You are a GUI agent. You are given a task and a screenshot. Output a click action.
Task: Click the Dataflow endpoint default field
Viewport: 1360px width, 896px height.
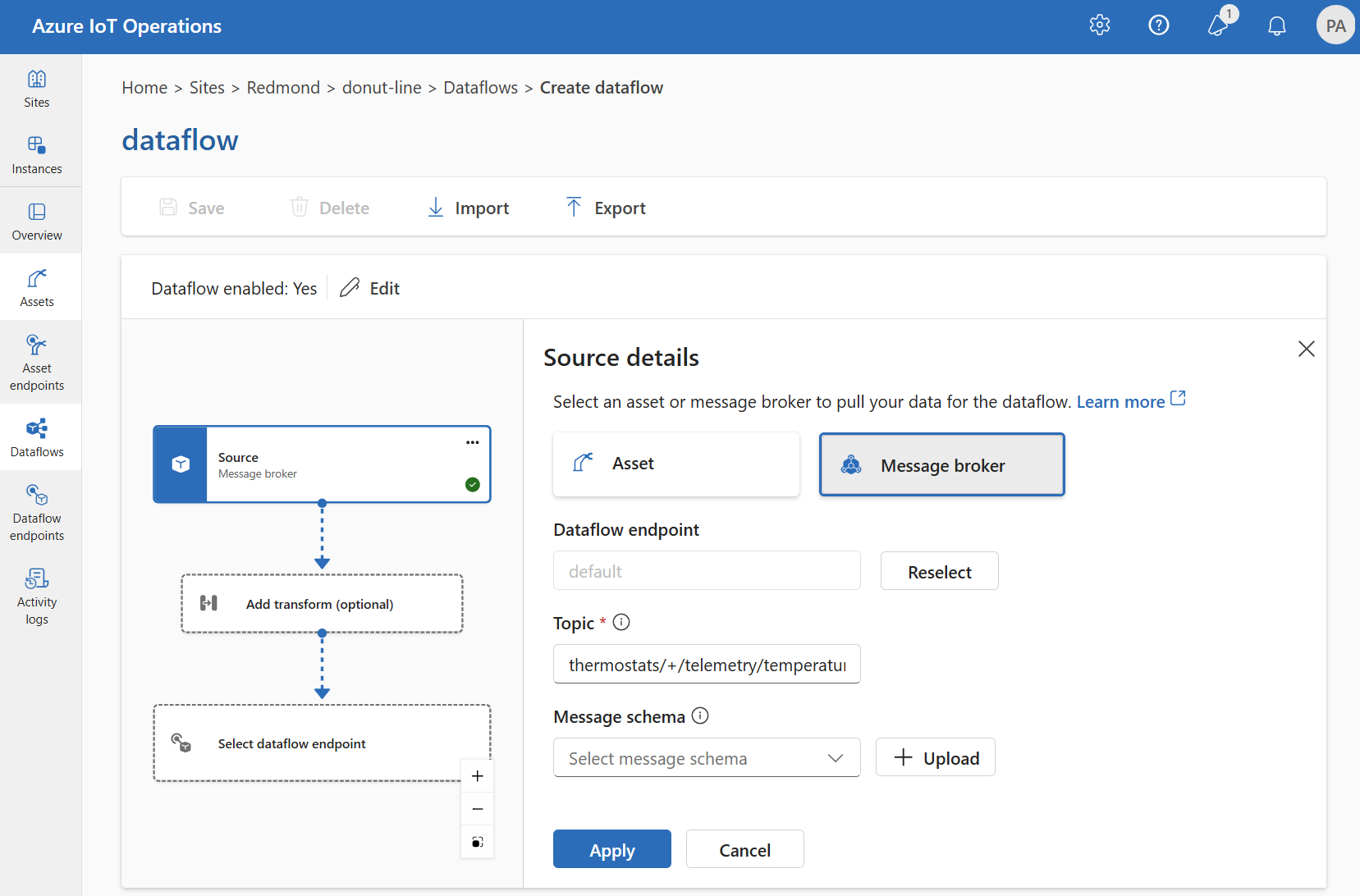[707, 570]
